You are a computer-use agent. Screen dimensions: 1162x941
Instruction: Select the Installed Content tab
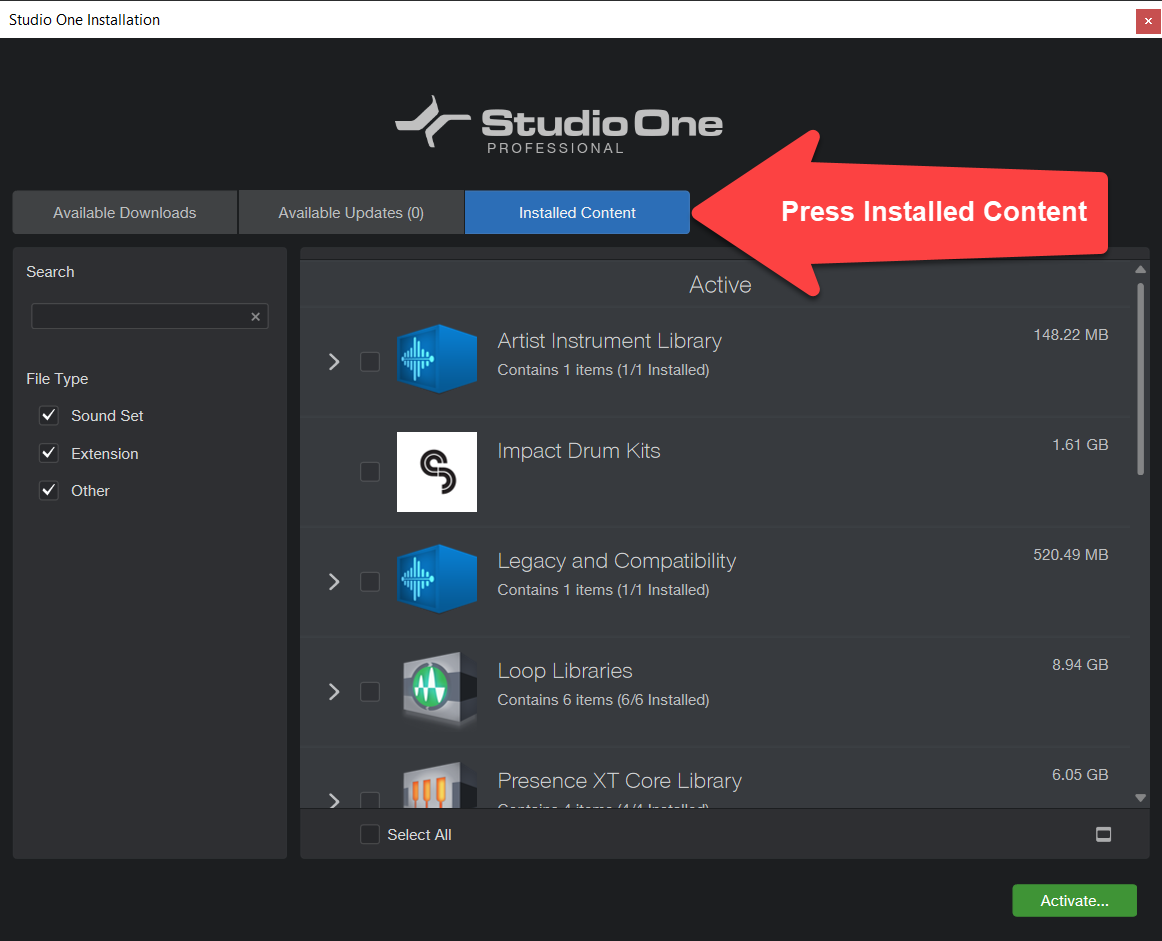point(577,212)
